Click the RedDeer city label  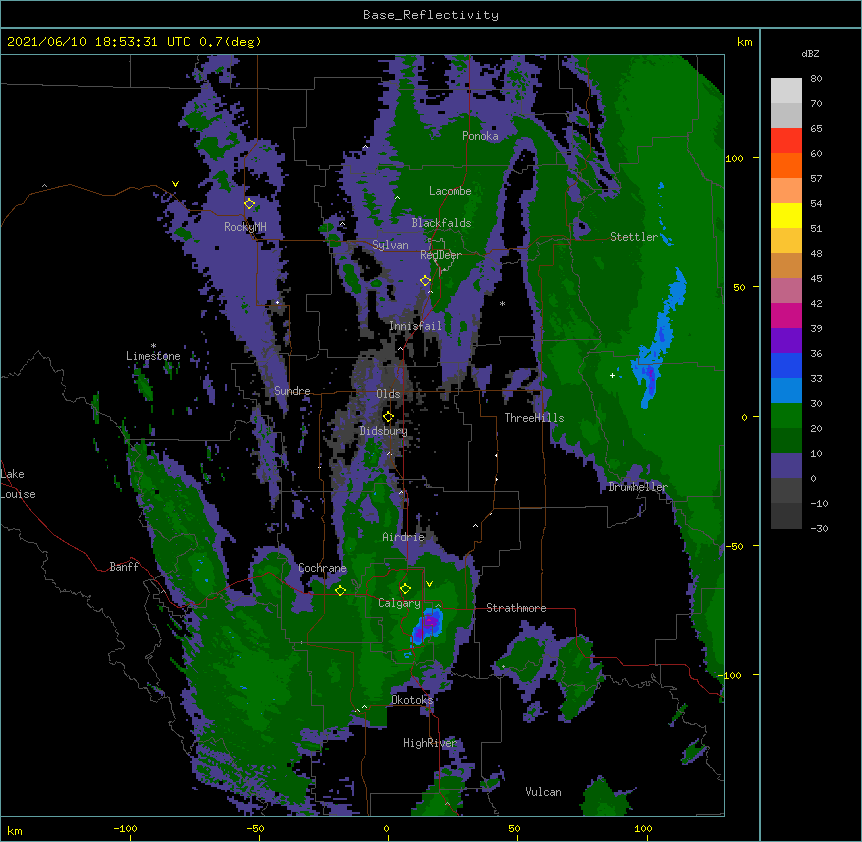pyautogui.click(x=441, y=255)
